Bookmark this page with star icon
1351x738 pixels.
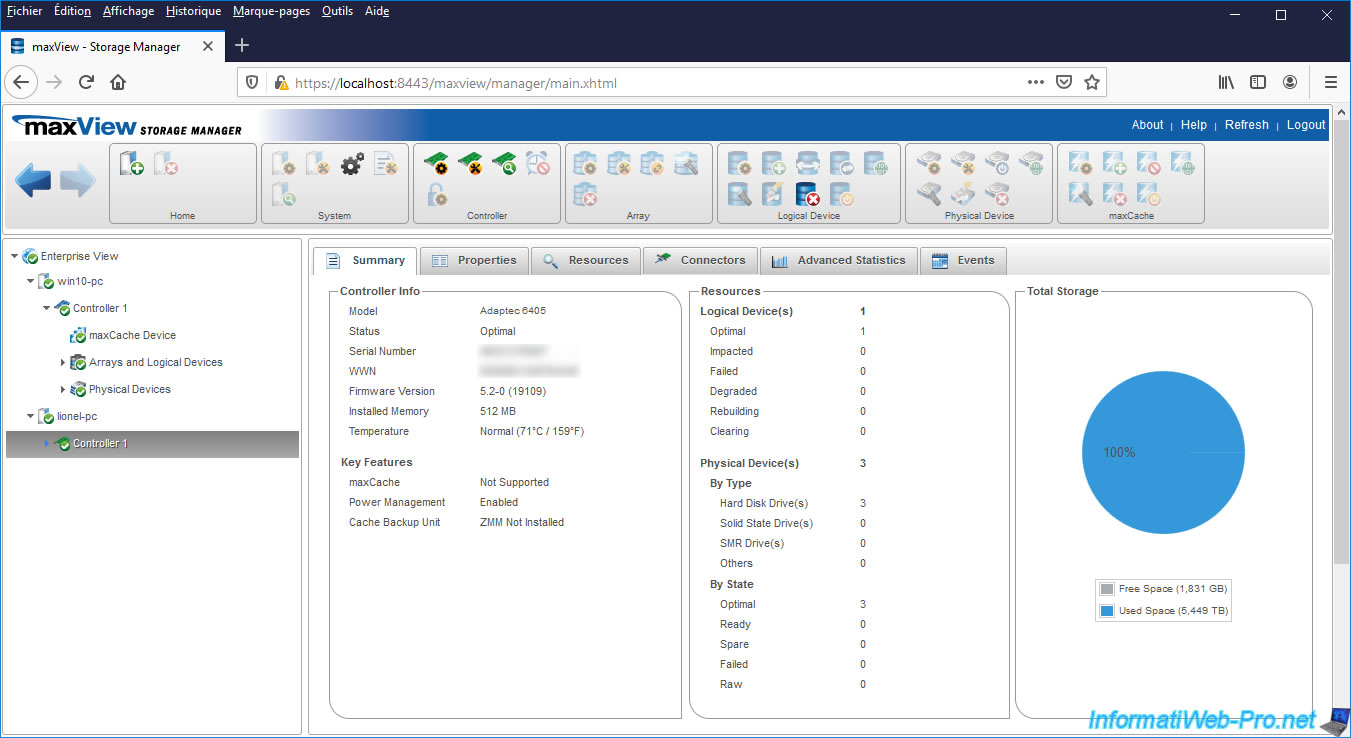click(x=1092, y=83)
